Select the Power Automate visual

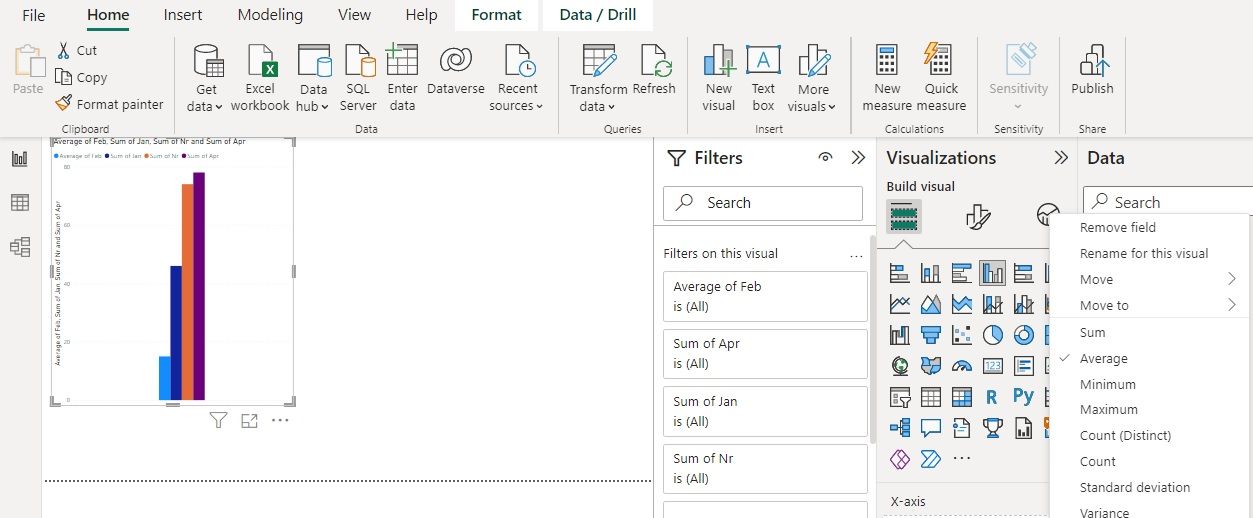[931, 459]
